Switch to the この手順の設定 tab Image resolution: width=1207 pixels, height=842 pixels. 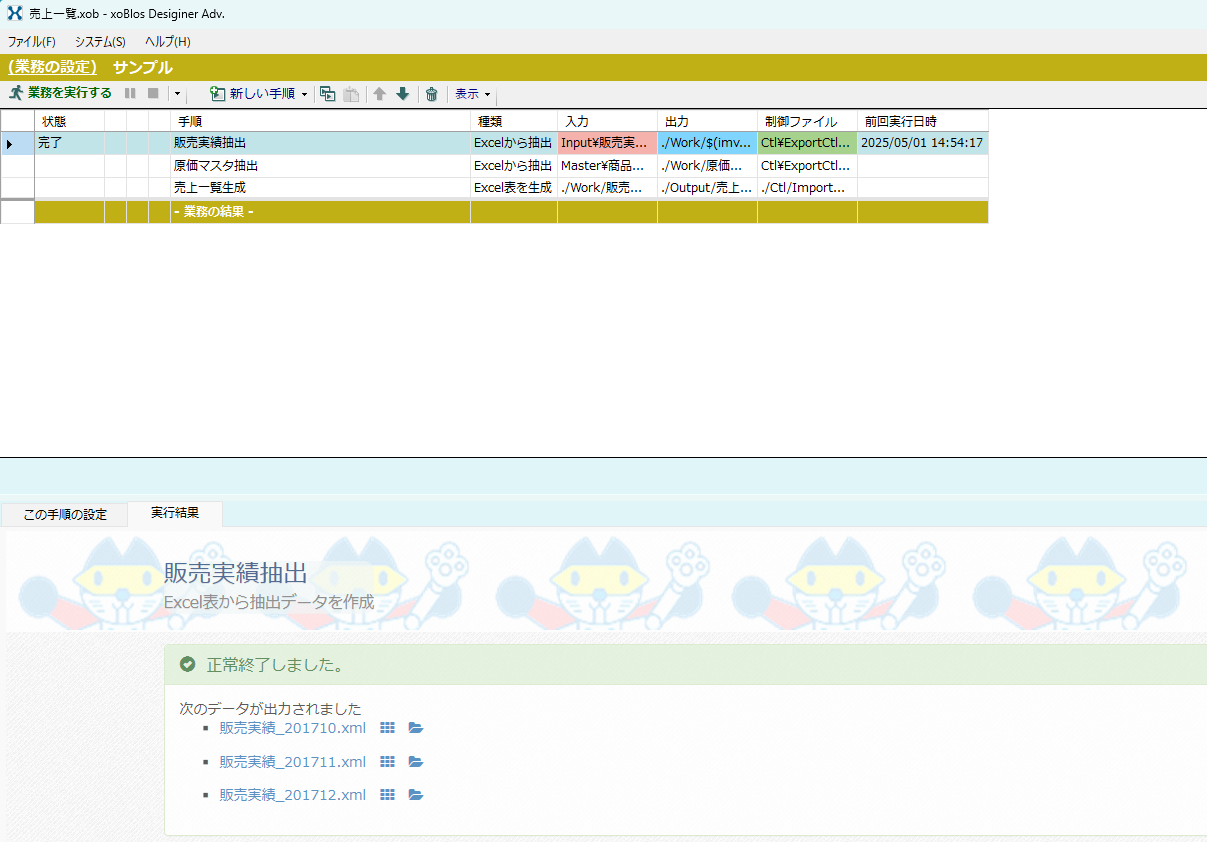pyautogui.click(x=65, y=515)
